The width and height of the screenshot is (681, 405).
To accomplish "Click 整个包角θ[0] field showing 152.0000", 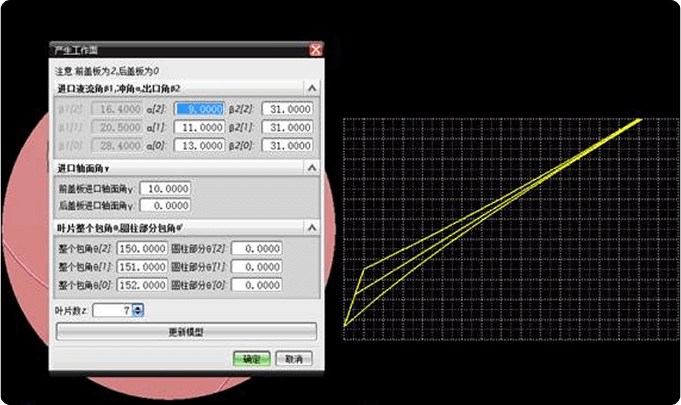I will pyautogui.click(x=142, y=285).
